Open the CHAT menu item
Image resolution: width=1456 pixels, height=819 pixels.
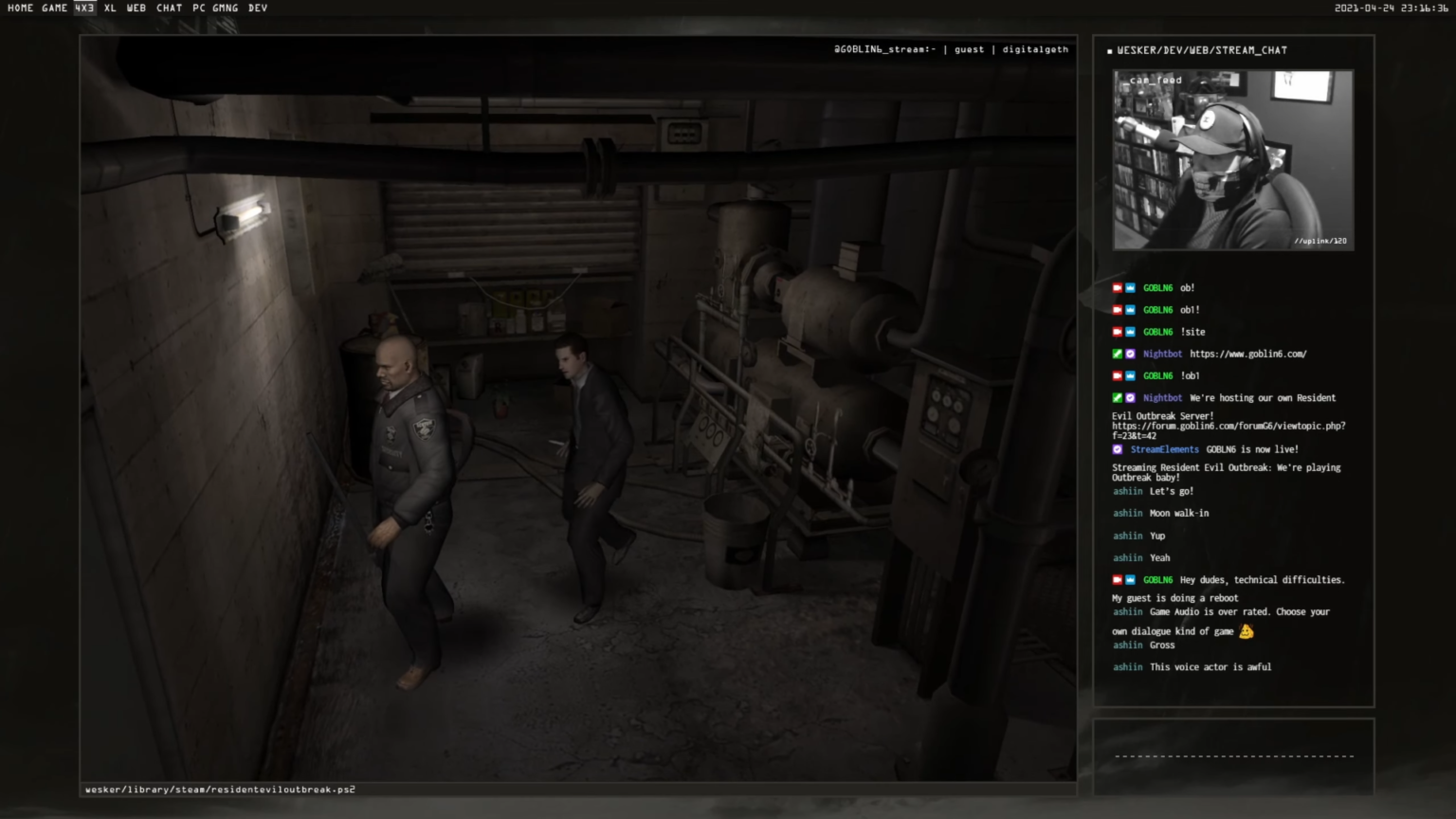[x=170, y=8]
